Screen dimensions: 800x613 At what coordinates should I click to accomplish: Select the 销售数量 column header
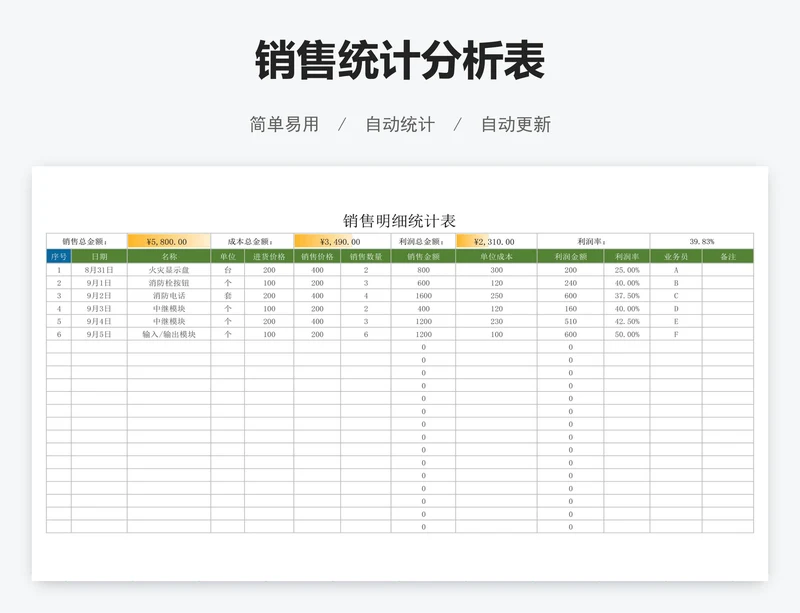pyautogui.click(x=366, y=256)
